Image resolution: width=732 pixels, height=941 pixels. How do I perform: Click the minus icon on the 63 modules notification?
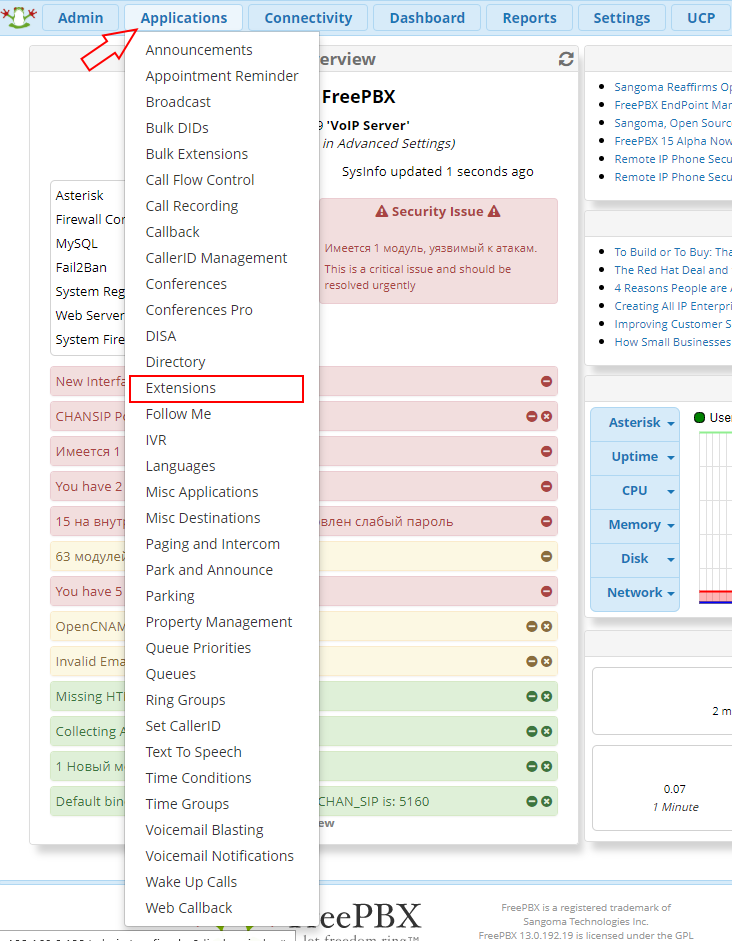(546, 556)
